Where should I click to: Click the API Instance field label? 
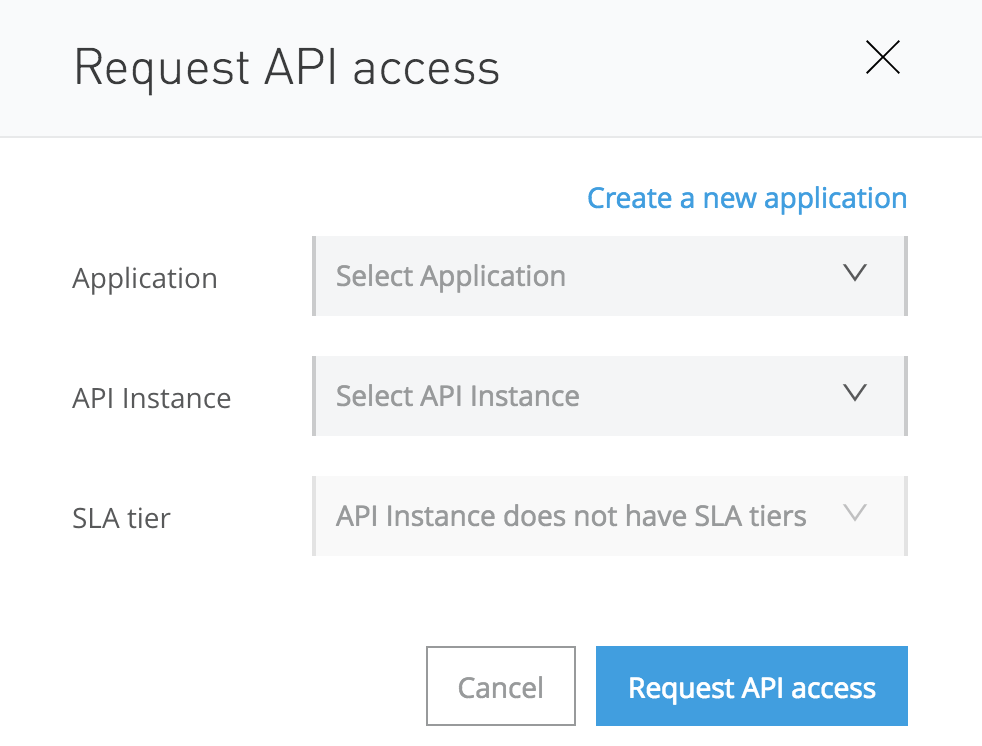pyautogui.click(x=151, y=398)
